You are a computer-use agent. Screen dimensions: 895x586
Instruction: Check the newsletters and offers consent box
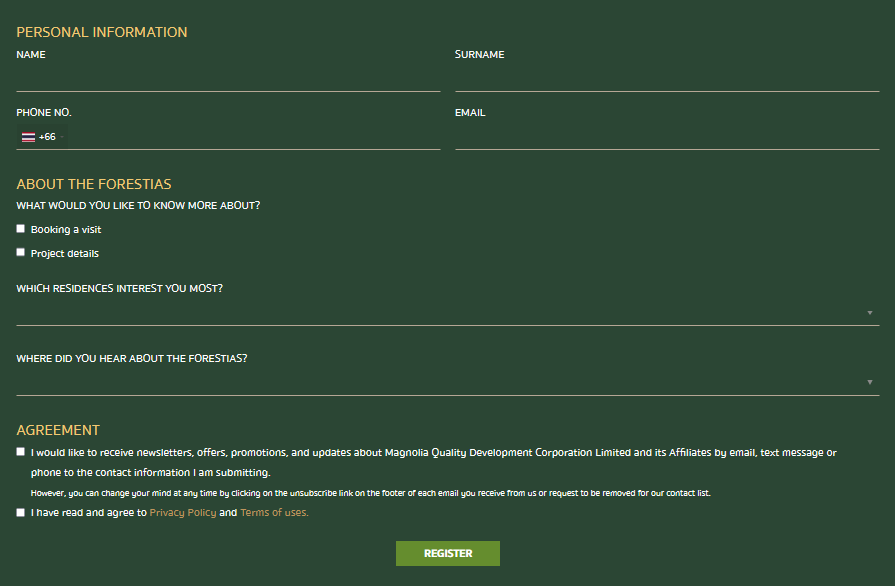21,452
